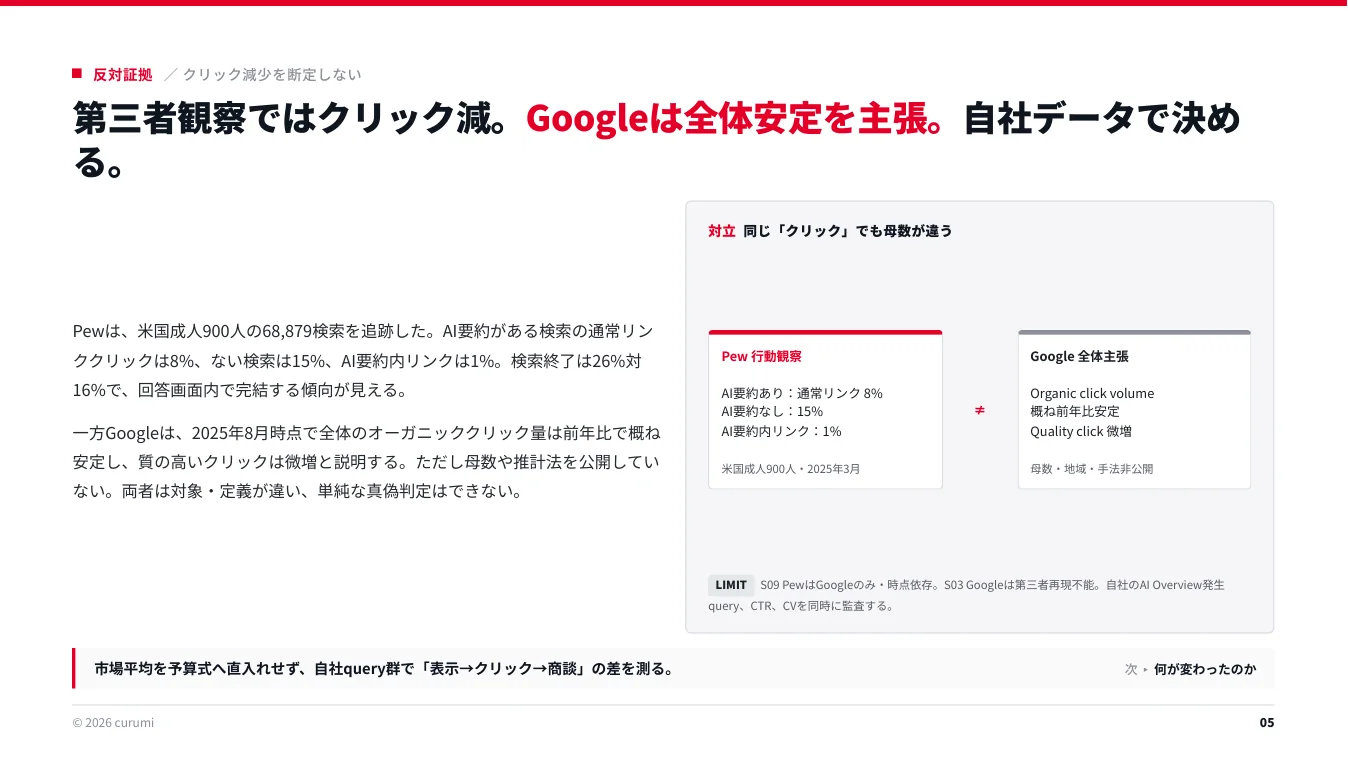
Task: Click the limit note beginning S09 PewはGoogleのみ
Action: [966, 595]
